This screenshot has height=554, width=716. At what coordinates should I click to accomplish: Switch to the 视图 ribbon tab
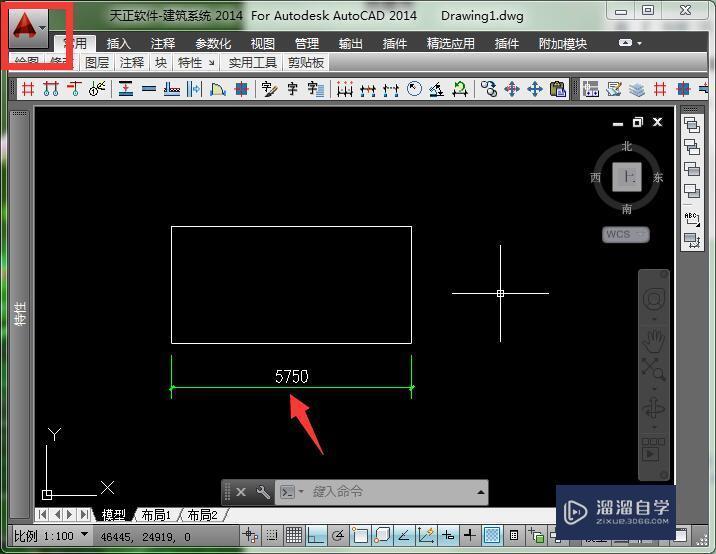pyautogui.click(x=263, y=43)
